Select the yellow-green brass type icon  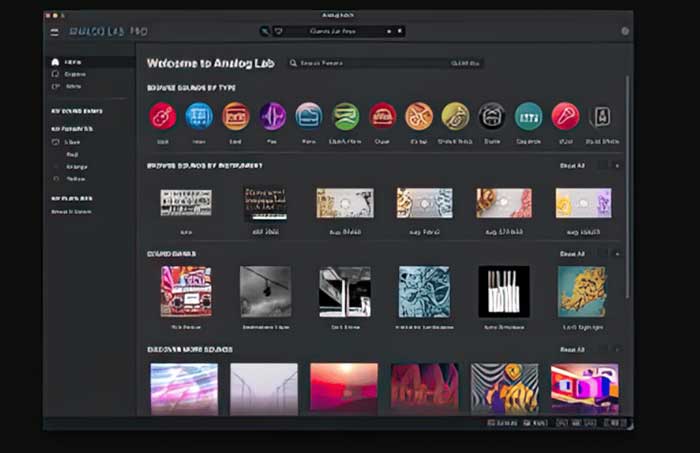[x=455, y=116]
